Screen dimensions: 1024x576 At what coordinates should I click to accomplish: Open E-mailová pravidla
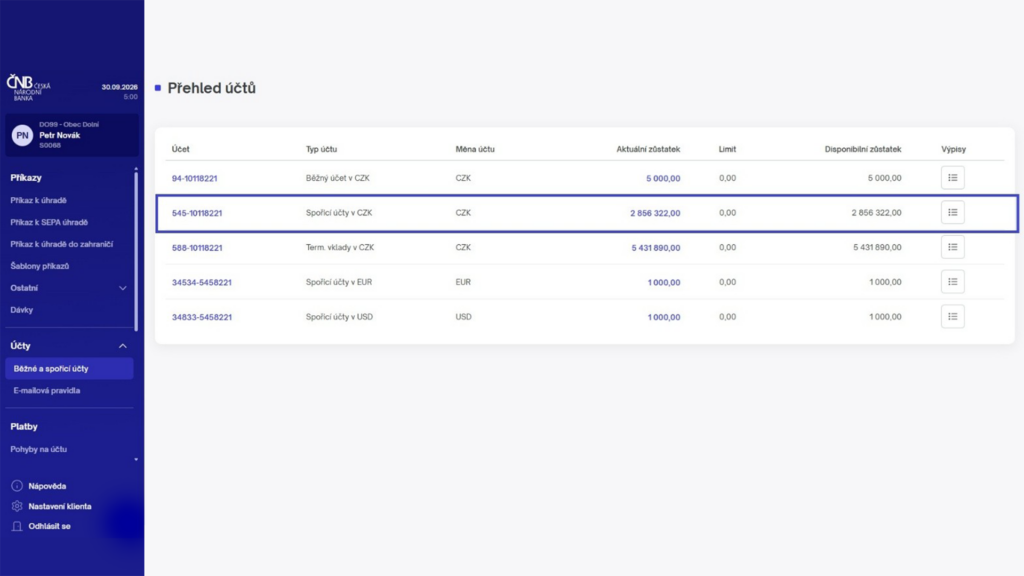(47, 391)
